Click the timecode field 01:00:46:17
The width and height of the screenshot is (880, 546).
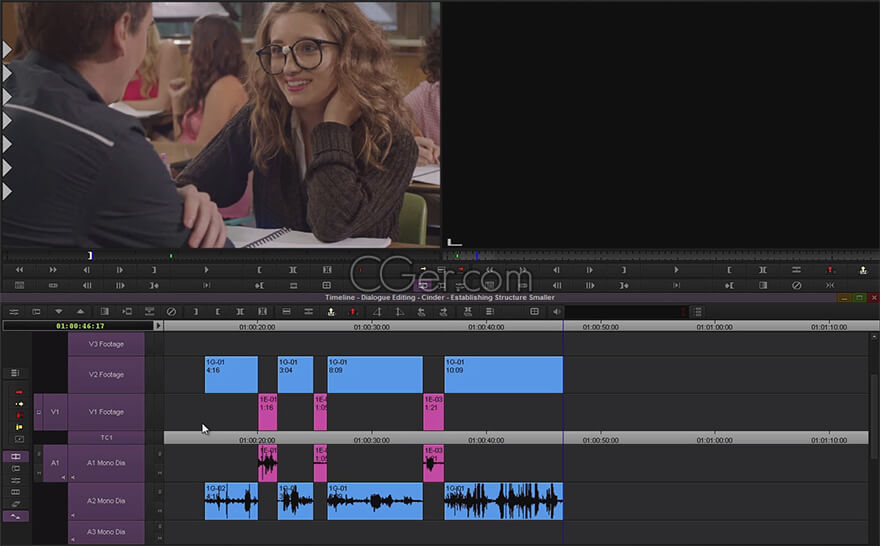point(79,325)
